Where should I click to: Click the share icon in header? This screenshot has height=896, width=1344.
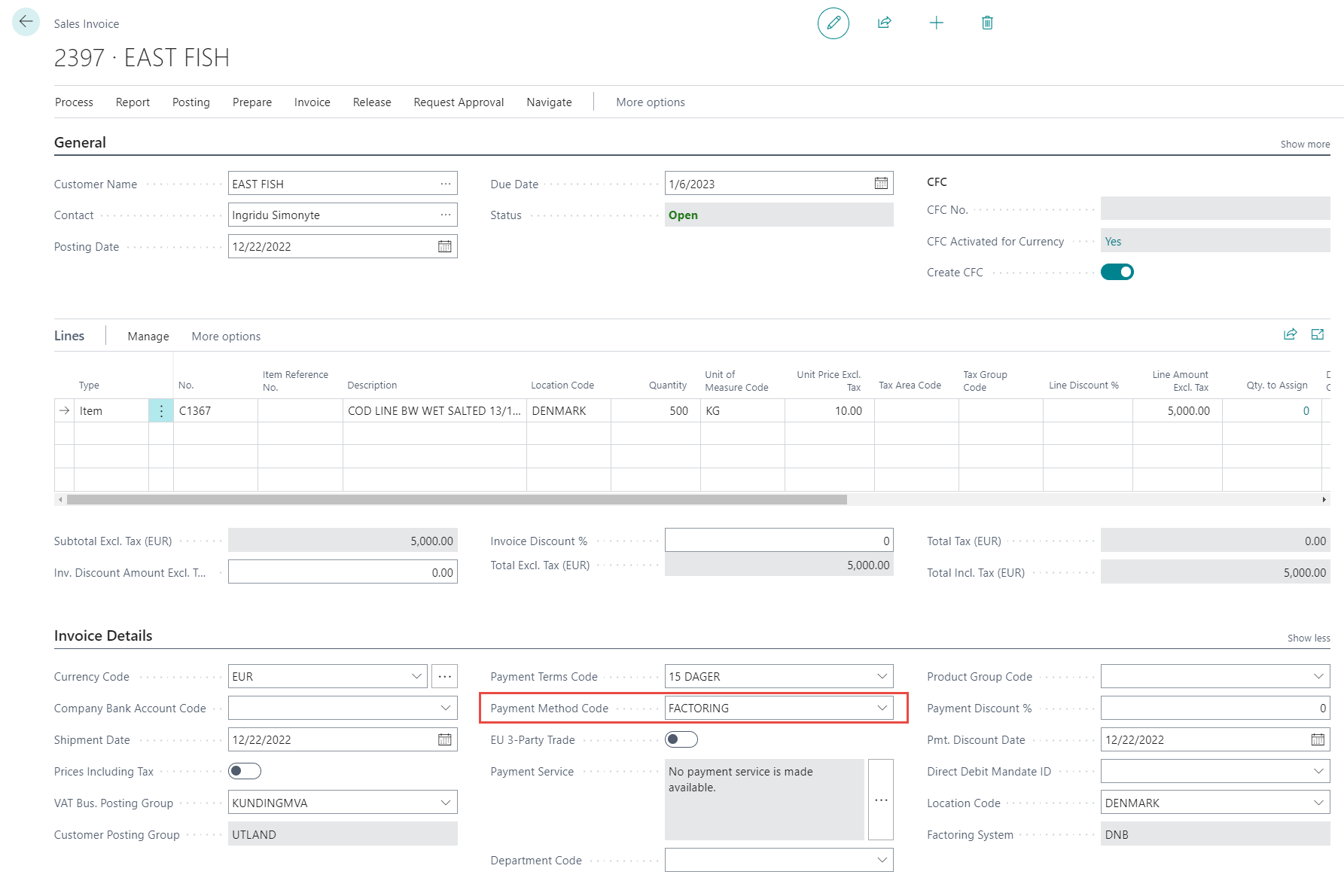click(885, 23)
